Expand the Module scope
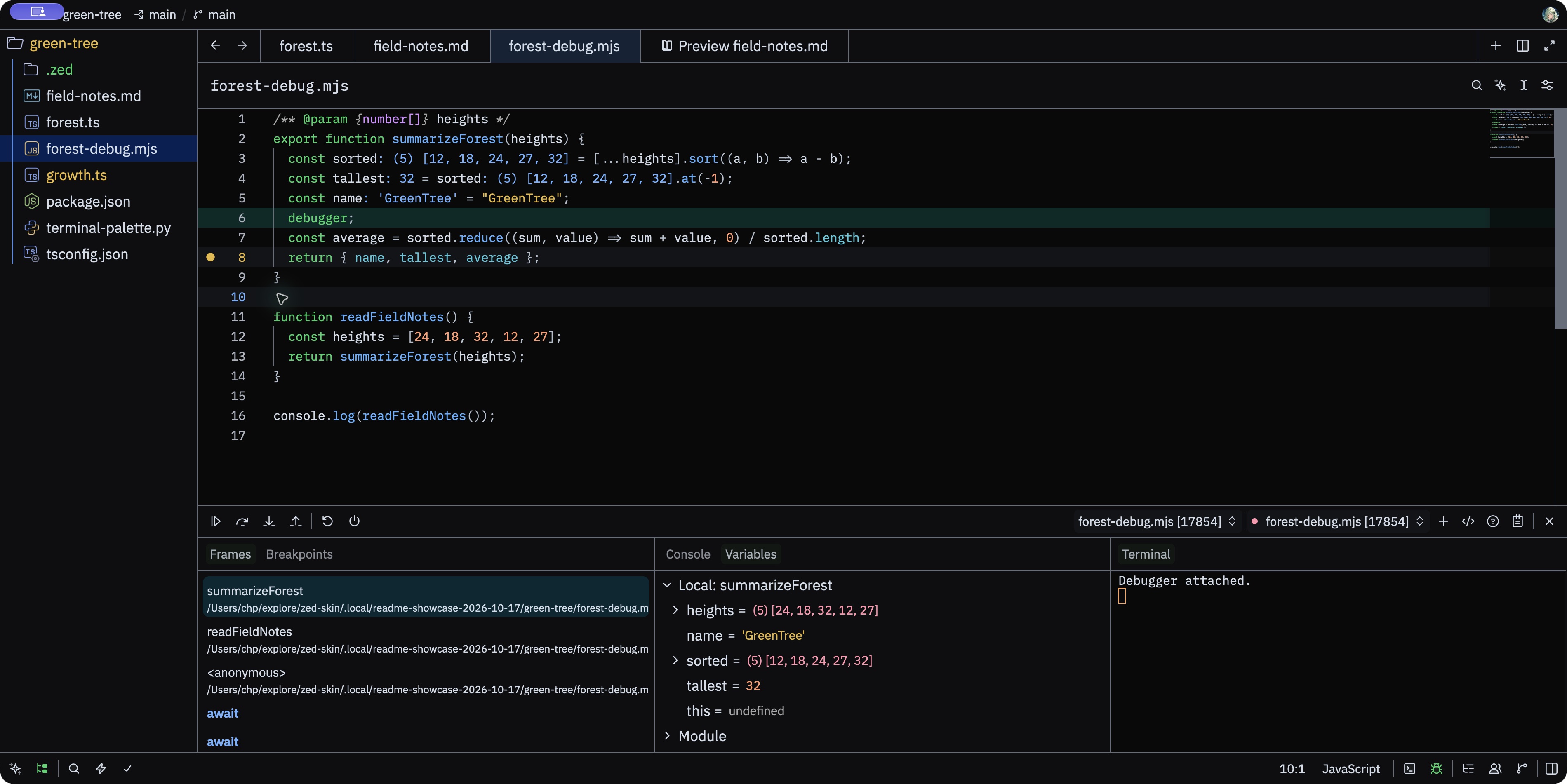Image resolution: width=1567 pixels, height=784 pixels. pyautogui.click(x=667, y=736)
